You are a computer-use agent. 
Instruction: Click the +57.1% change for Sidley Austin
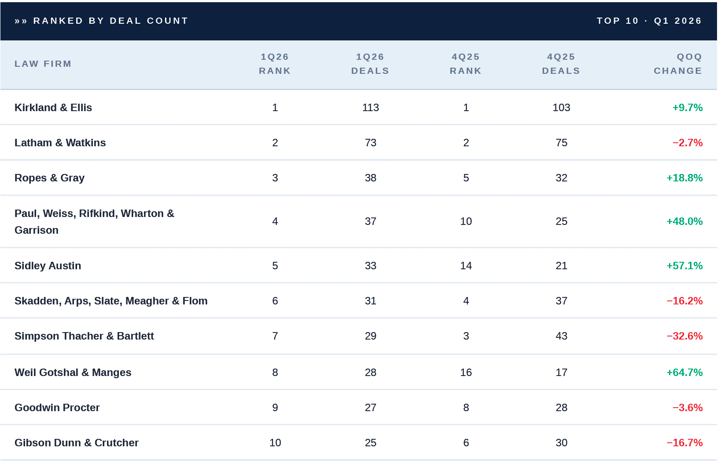pos(685,266)
